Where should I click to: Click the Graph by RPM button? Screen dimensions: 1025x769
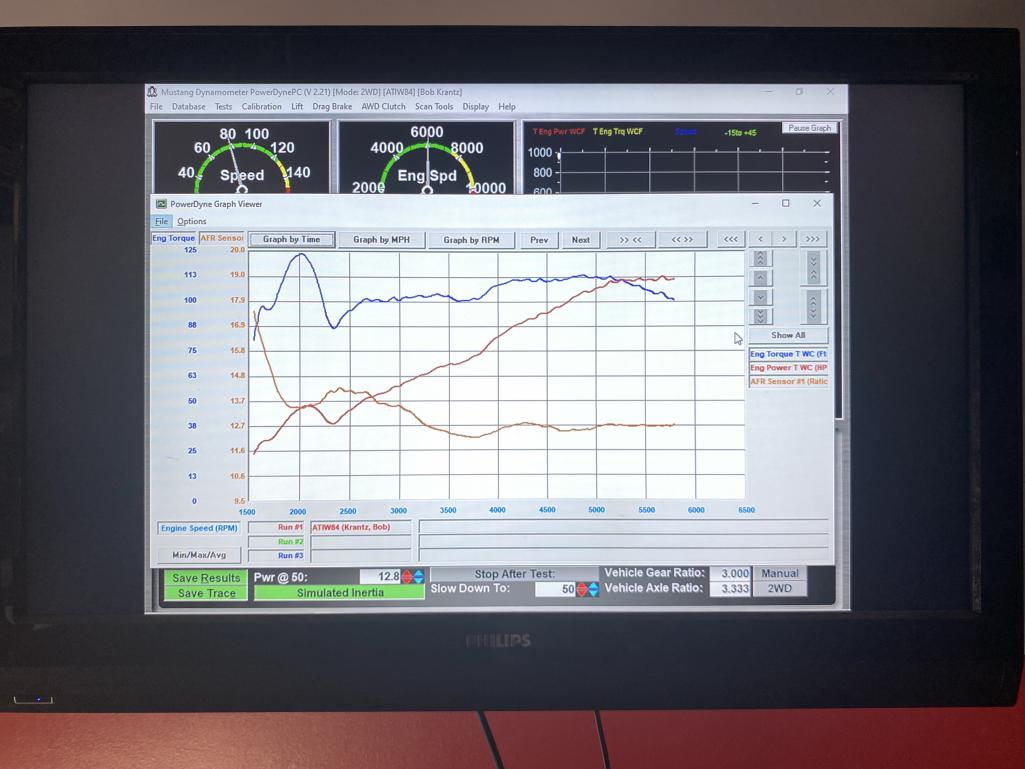[471, 240]
